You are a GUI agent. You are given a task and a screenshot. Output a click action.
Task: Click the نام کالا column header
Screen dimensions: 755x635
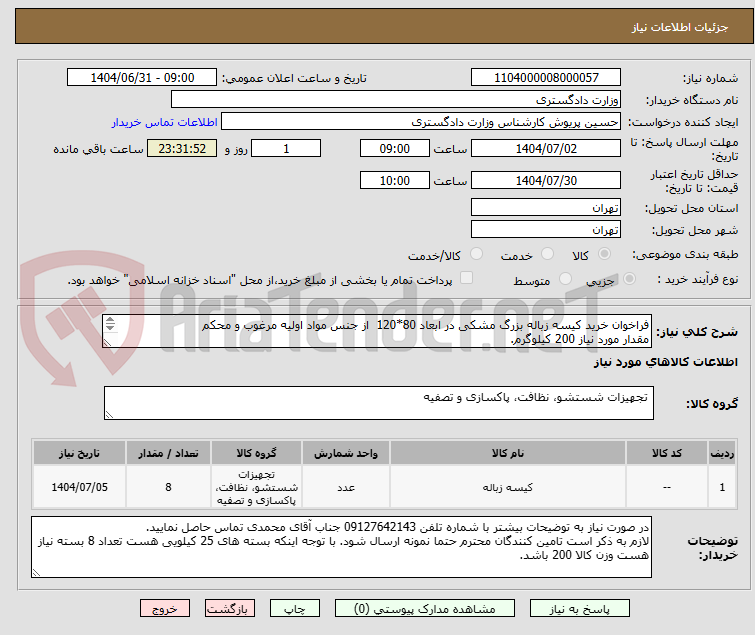tap(508, 453)
